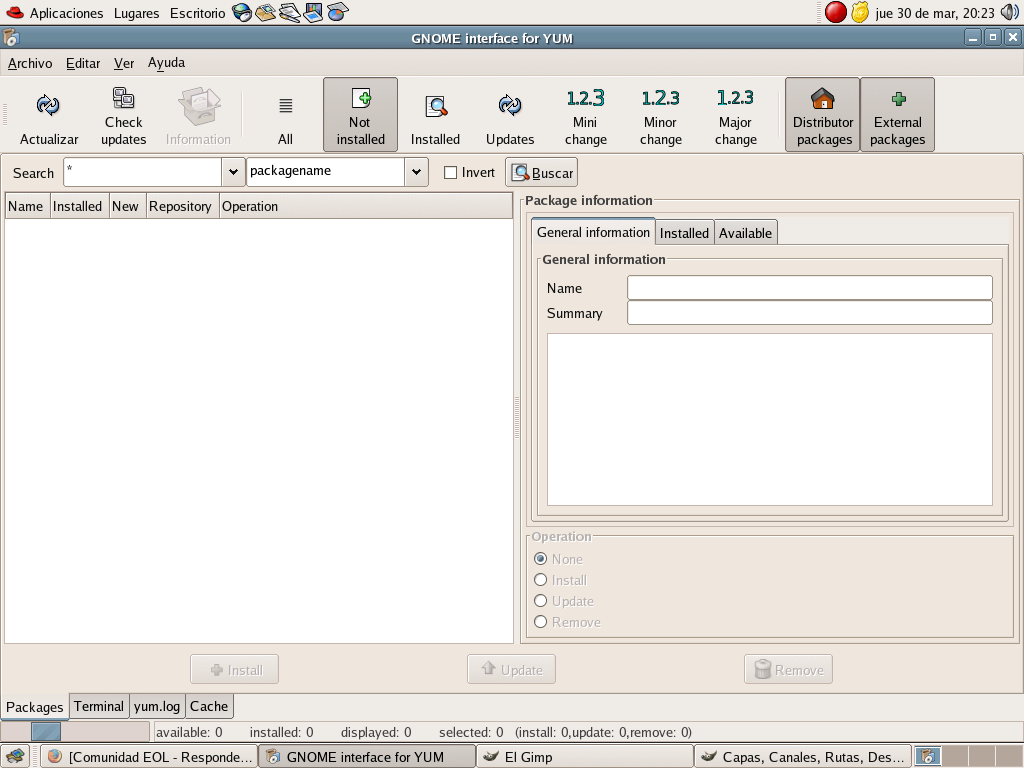This screenshot has height=768, width=1024.
Task: Choose the Minor change filter
Action: tap(660, 116)
